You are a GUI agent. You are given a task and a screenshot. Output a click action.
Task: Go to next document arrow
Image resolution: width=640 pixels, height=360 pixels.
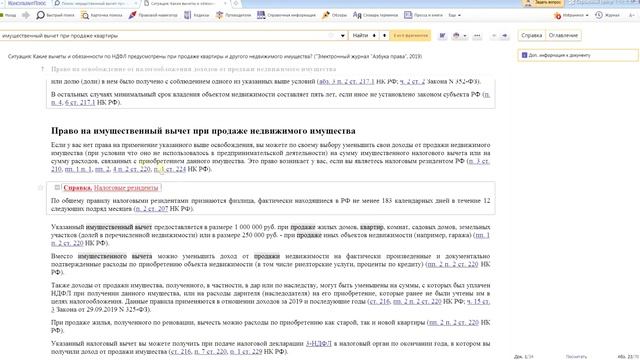pos(504,36)
